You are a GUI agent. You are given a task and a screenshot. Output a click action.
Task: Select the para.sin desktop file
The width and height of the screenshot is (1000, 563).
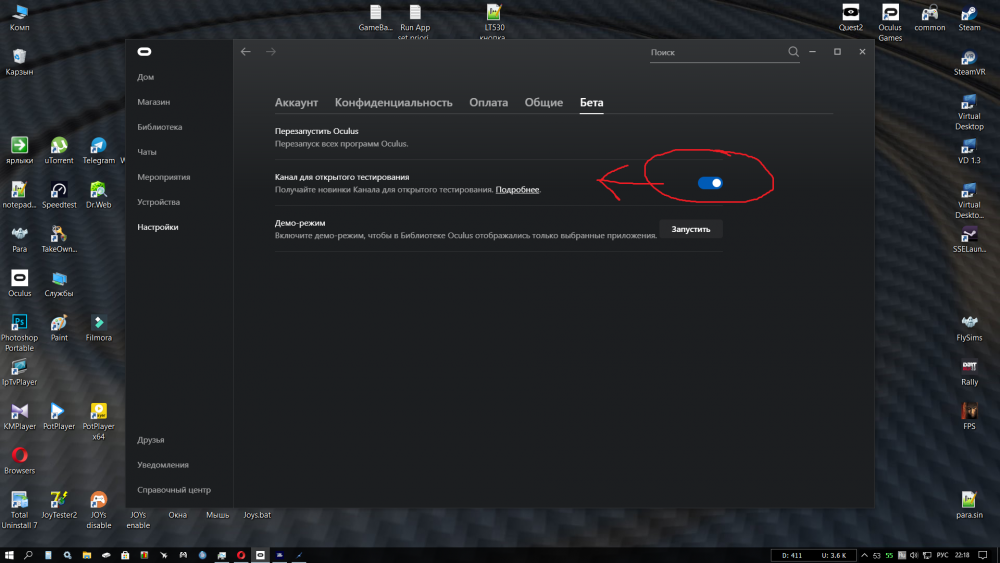[969, 505]
